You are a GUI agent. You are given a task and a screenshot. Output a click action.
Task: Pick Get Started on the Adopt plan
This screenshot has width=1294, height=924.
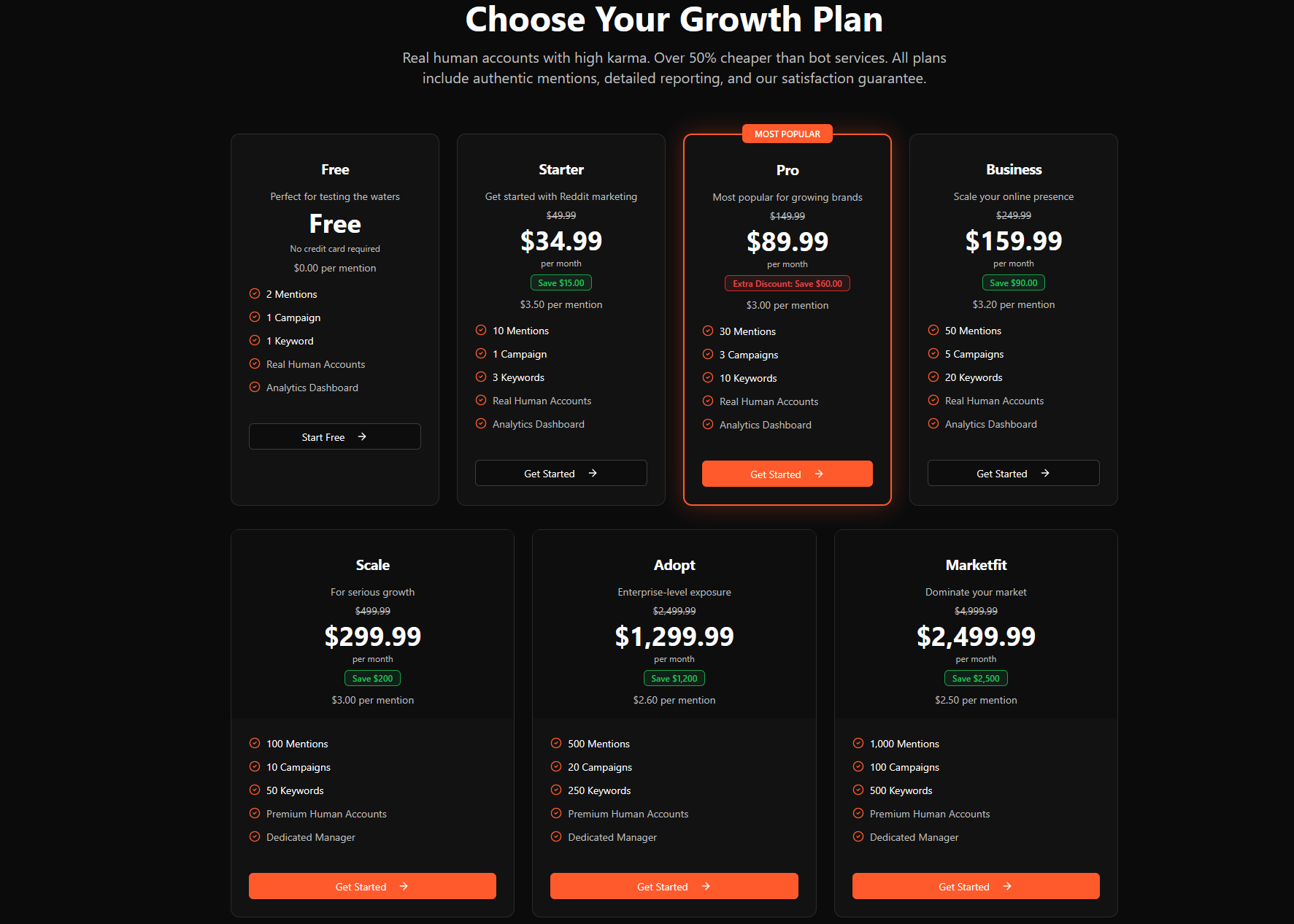674,886
